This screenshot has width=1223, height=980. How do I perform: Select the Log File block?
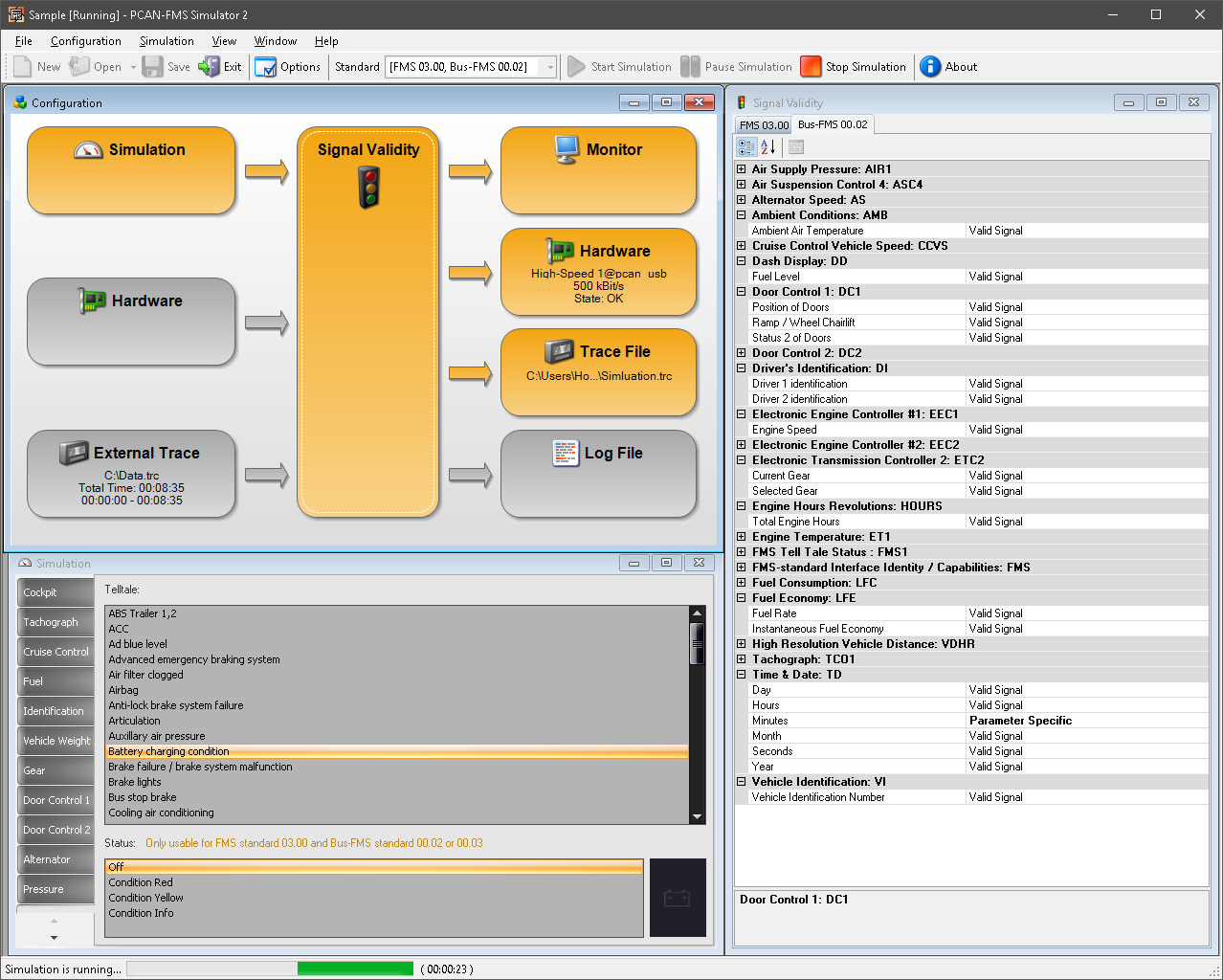click(599, 474)
